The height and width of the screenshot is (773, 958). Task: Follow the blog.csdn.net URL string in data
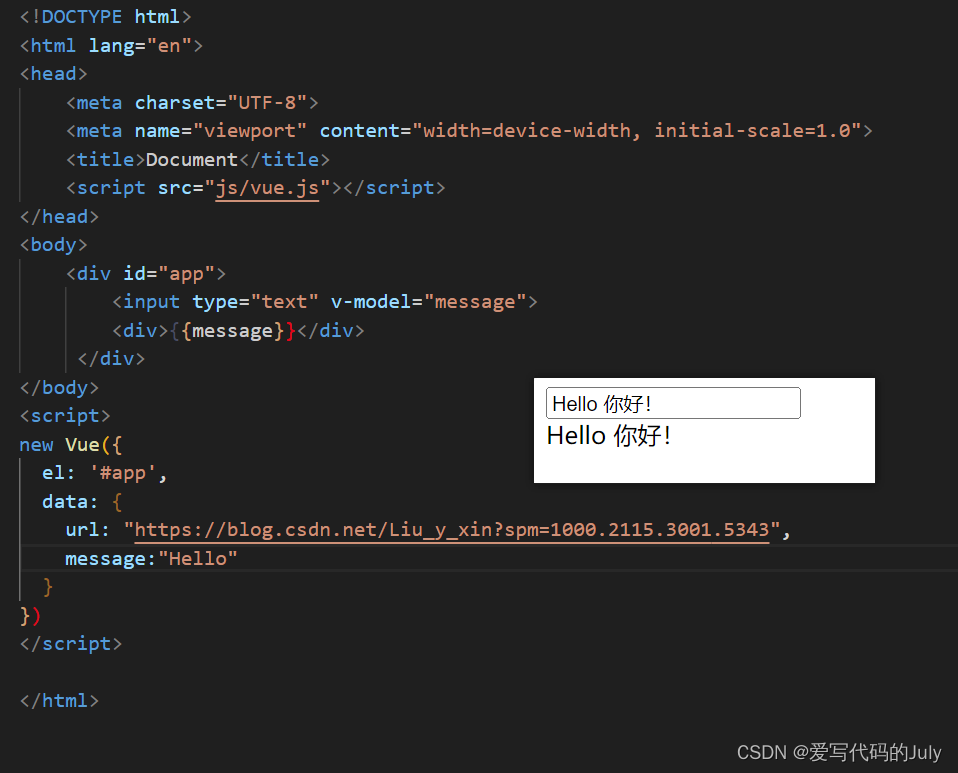(452, 530)
